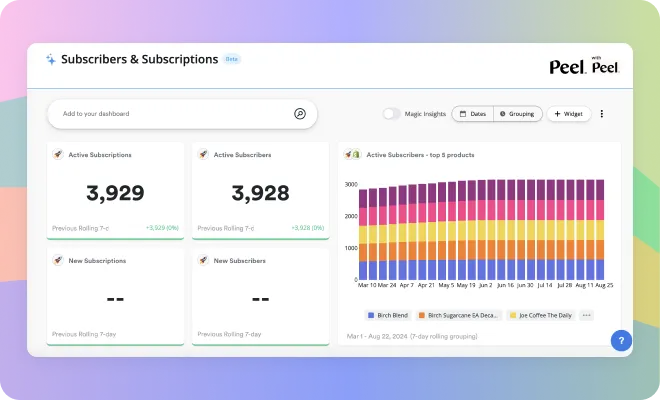Click the +3,929 (0%) change indicator
This screenshot has height=400, width=660.
[x=162, y=228]
